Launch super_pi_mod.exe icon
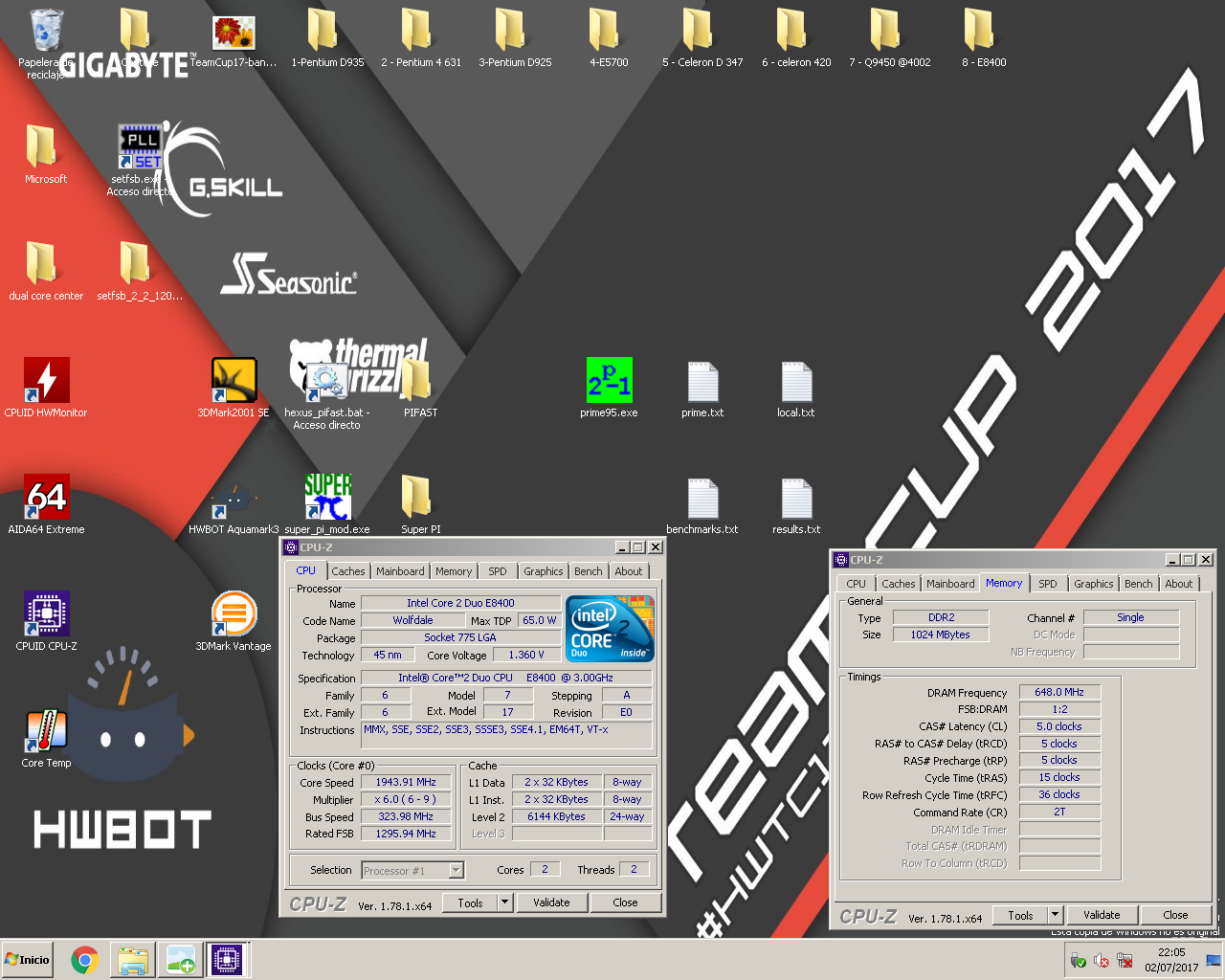 point(327,497)
